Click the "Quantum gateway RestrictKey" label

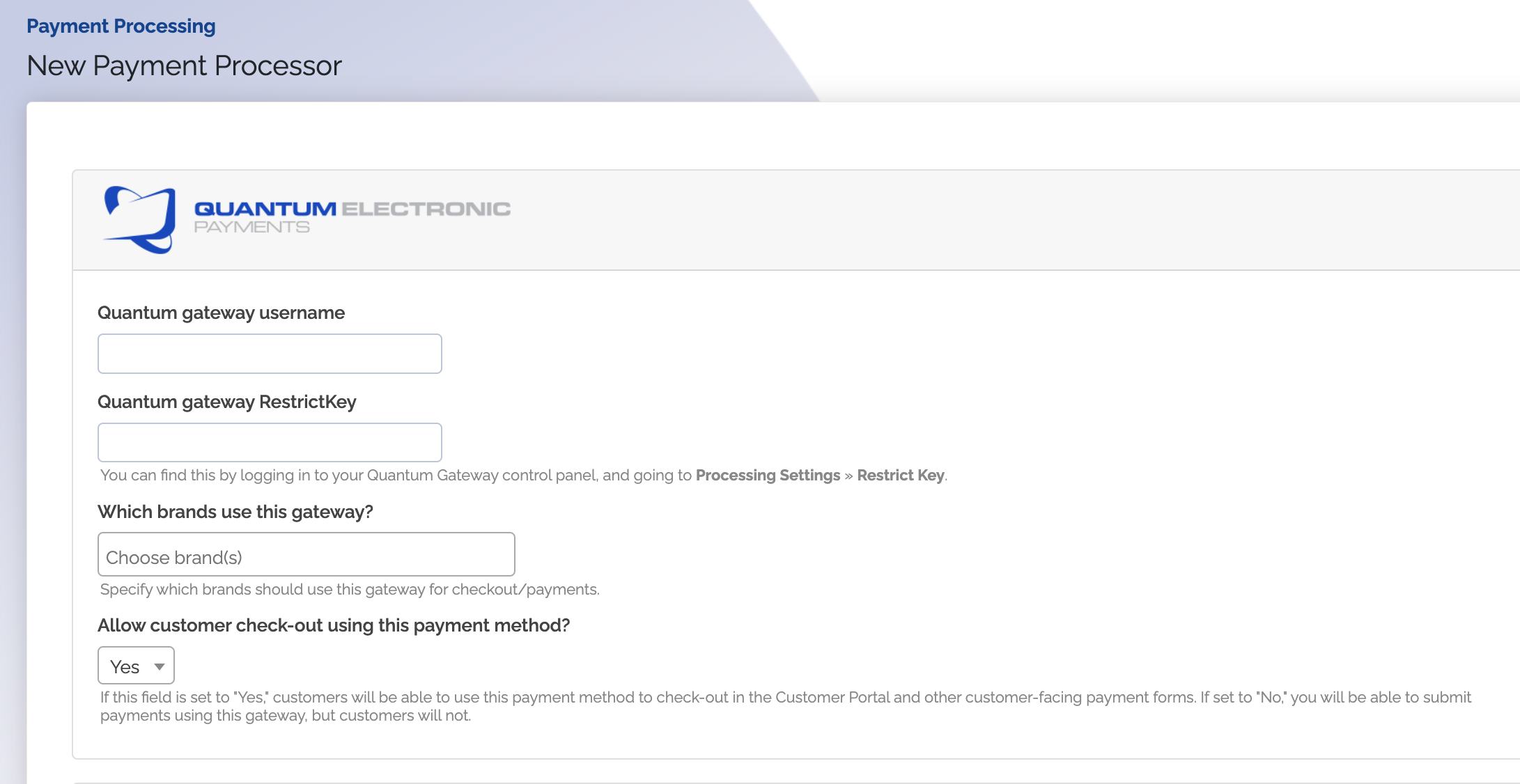[228, 402]
